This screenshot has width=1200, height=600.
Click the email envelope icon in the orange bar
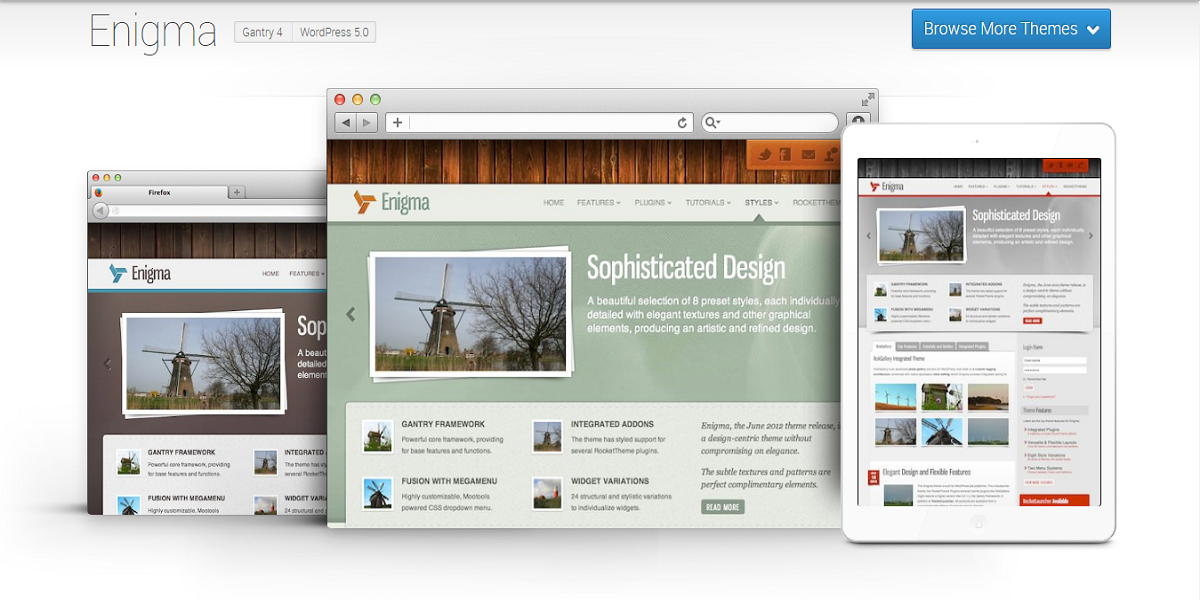[808, 154]
